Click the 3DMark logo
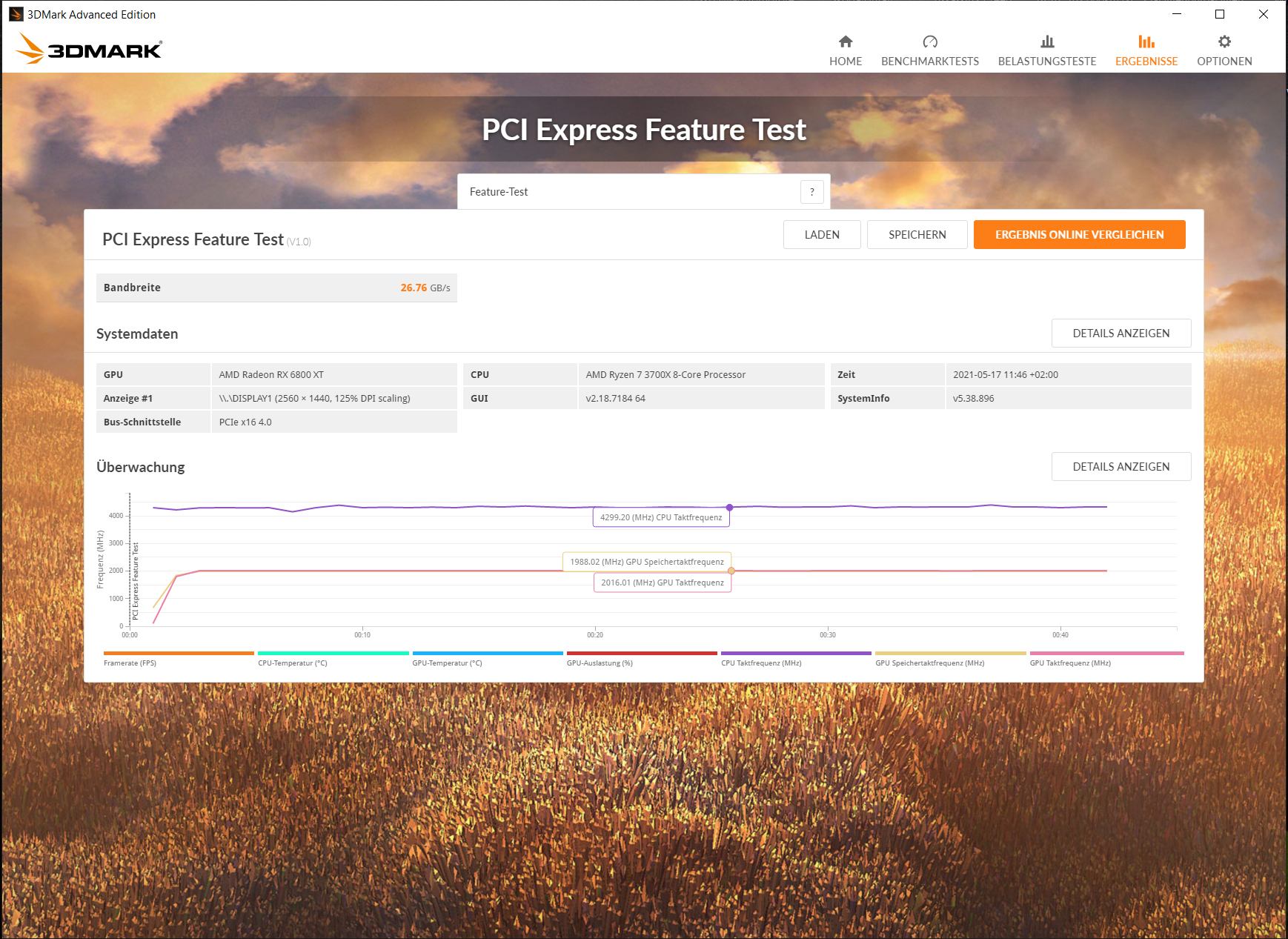This screenshot has height=939, width=1288. (88, 47)
